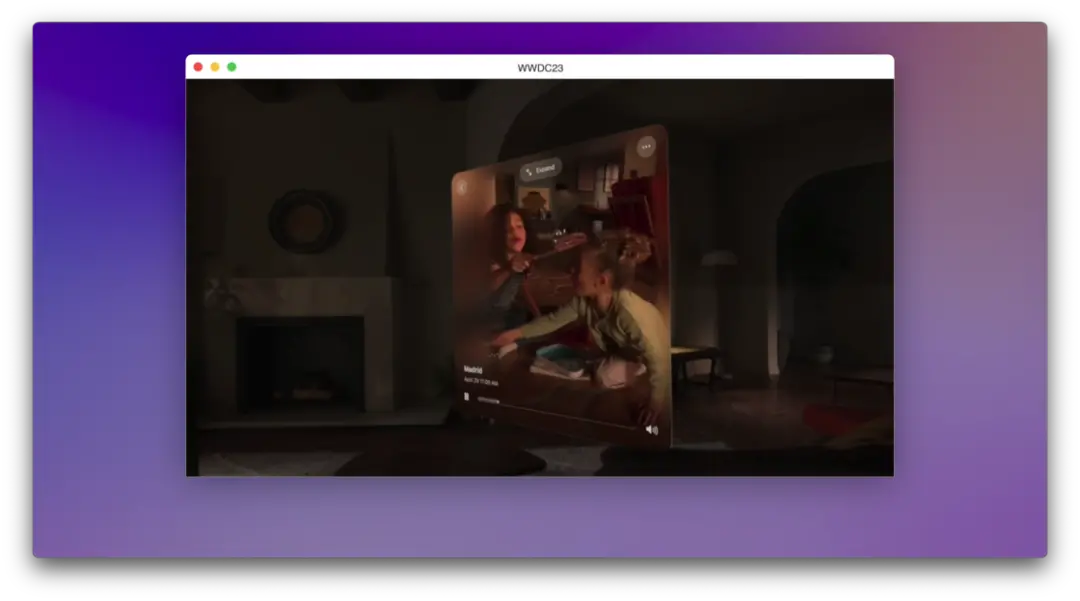
Task: Open the three-dot more options menu
Action: (645, 147)
